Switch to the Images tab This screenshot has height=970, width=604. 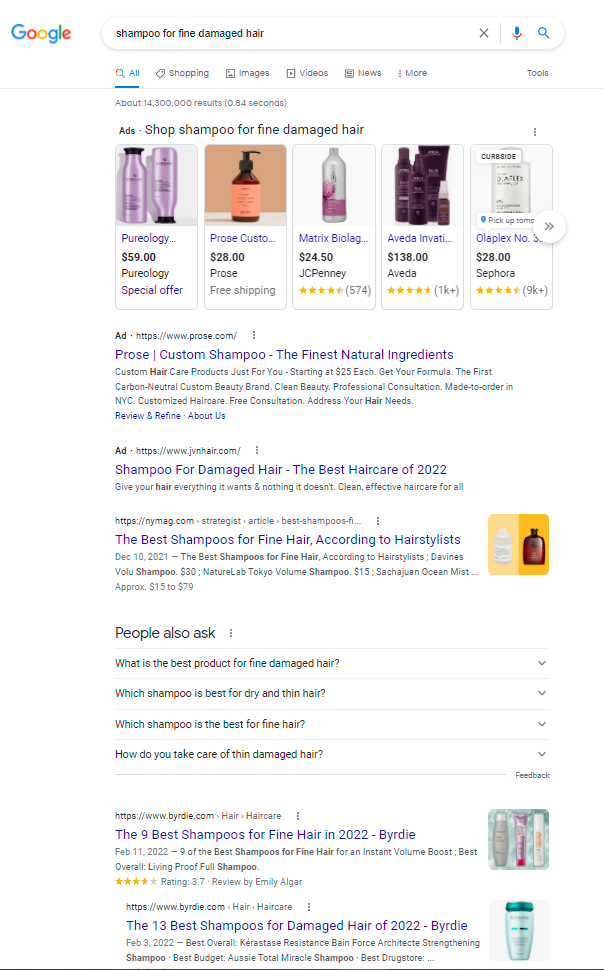point(248,73)
